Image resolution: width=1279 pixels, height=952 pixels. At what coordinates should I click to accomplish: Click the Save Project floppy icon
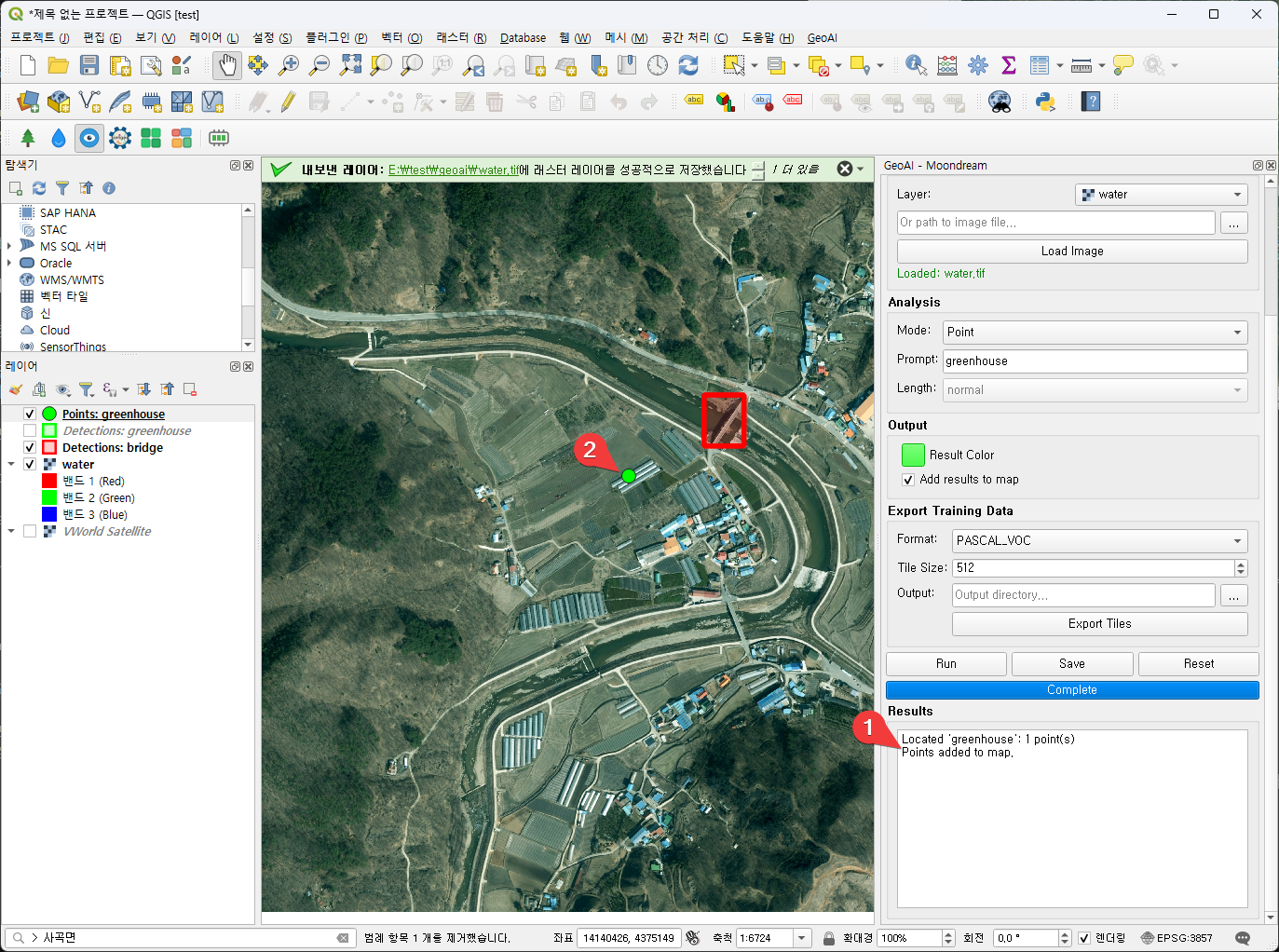click(89, 65)
